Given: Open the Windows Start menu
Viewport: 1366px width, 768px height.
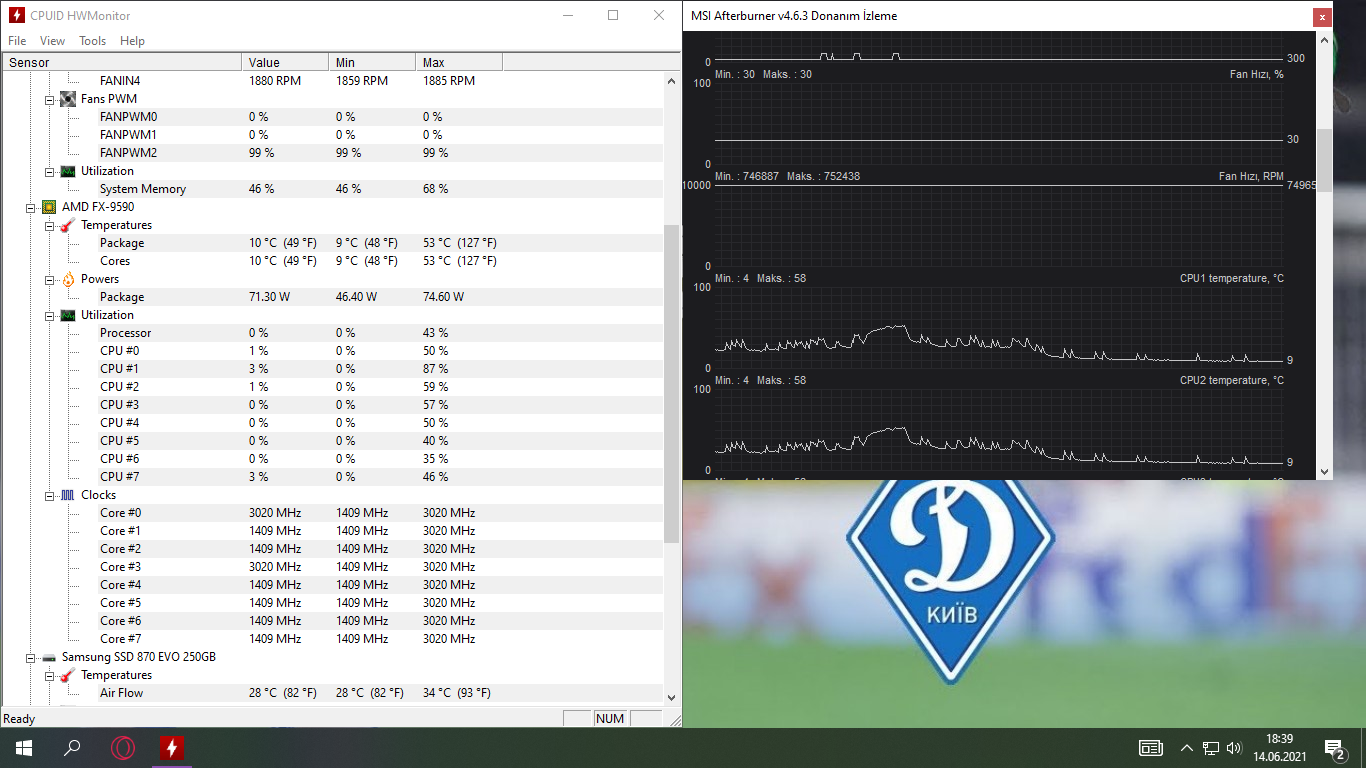Looking at the screenshot, I should (23, 748).
